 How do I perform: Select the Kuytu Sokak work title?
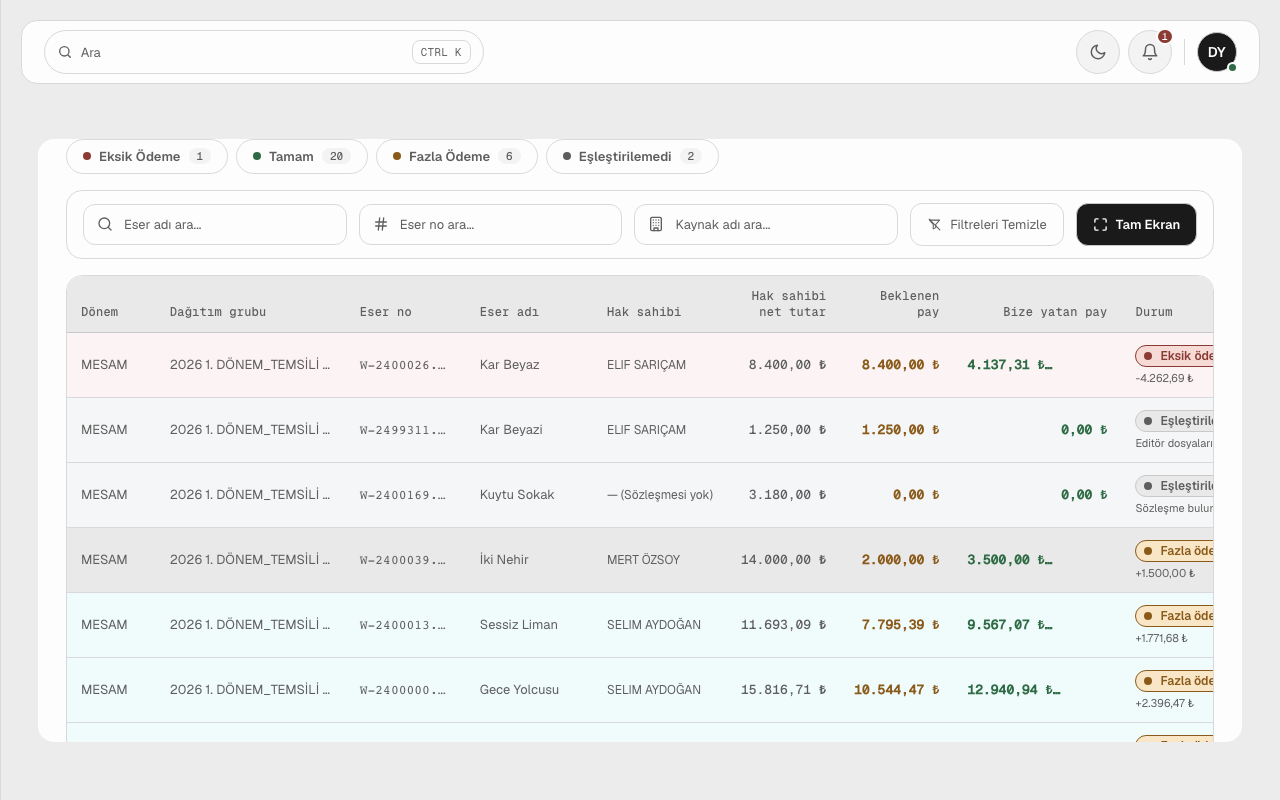[517, 495]
